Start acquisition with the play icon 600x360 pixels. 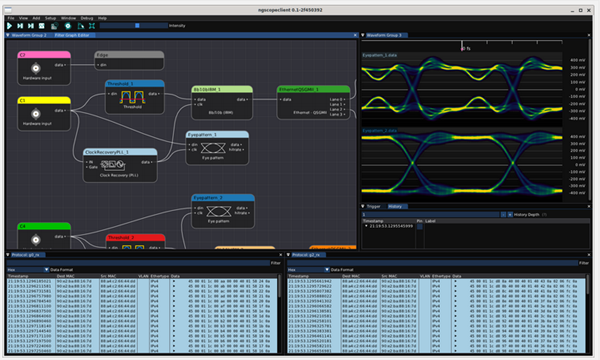10,26
